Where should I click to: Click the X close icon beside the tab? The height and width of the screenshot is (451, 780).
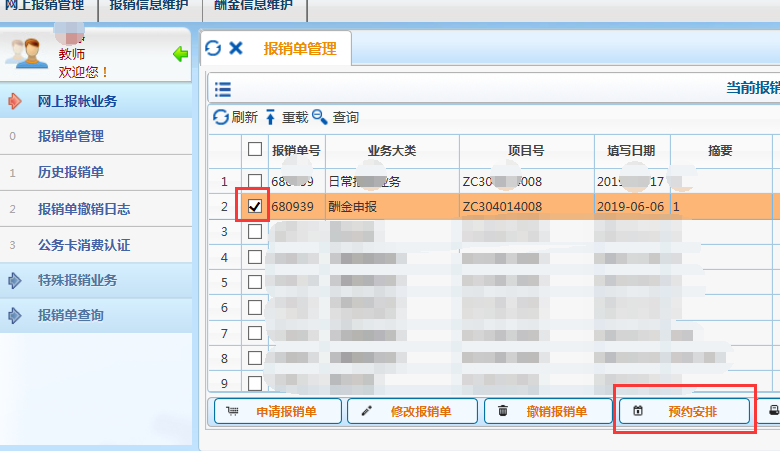236,48
